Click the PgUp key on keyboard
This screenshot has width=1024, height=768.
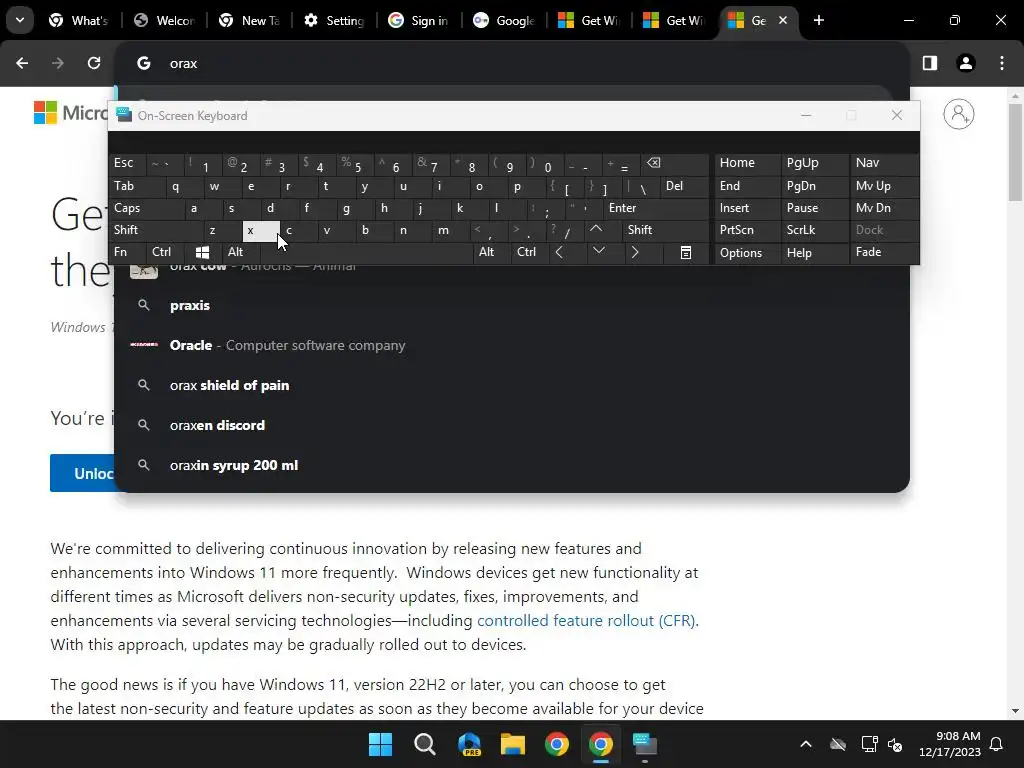point(814,163)
